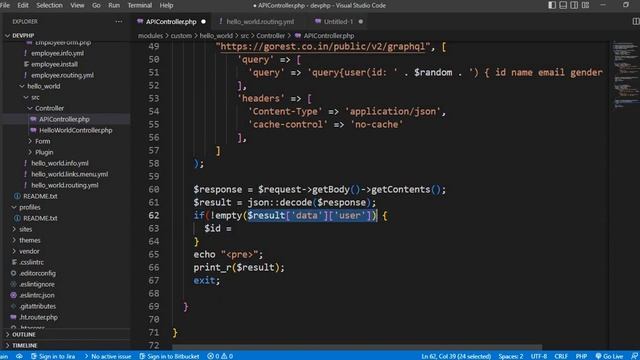Open the Selection menu

pyautogui.click(x=49, y=5)
